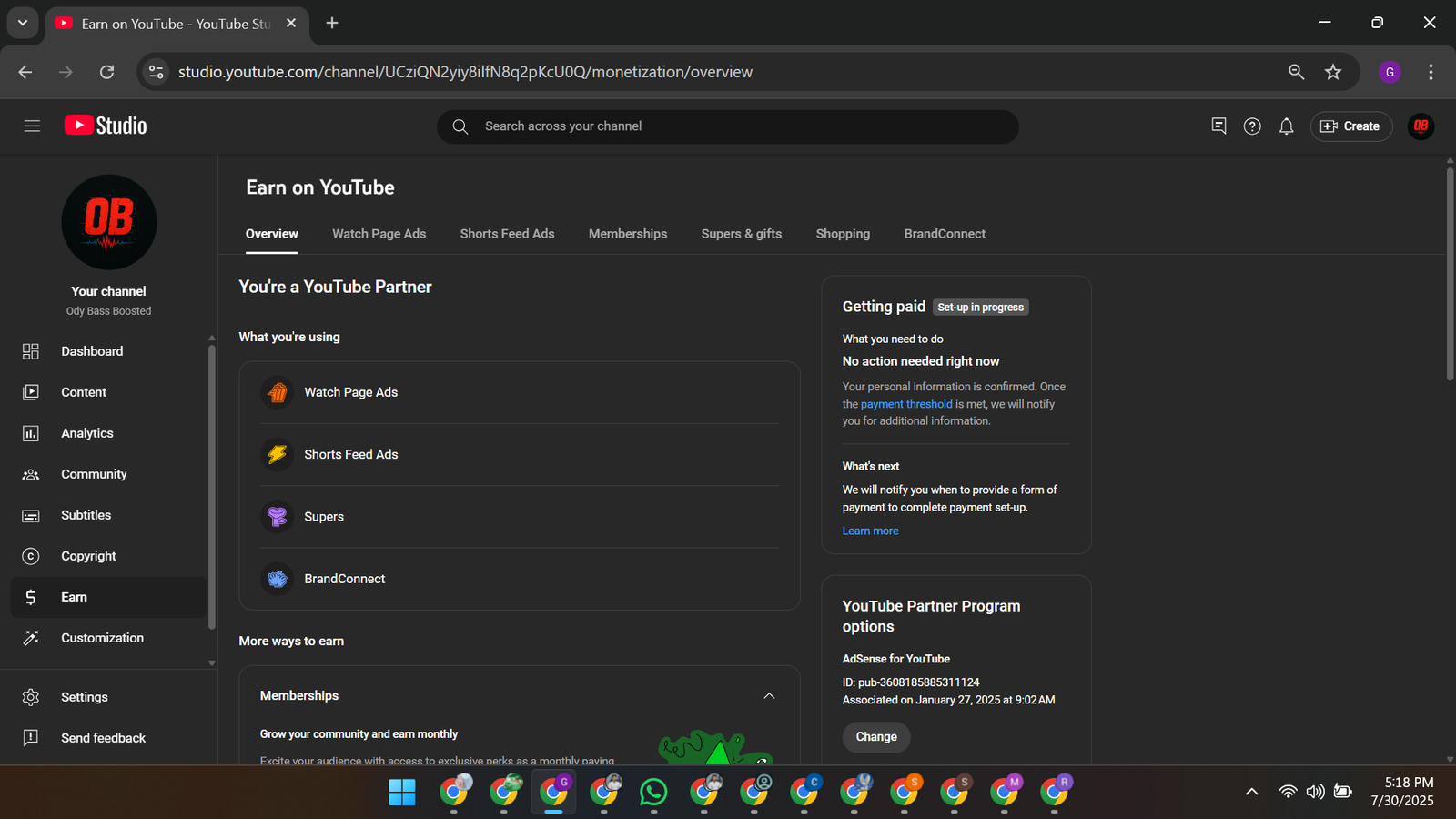The image size is (1456, 819).
Task: Click the Supers purple icon
Action: point(278,517)
